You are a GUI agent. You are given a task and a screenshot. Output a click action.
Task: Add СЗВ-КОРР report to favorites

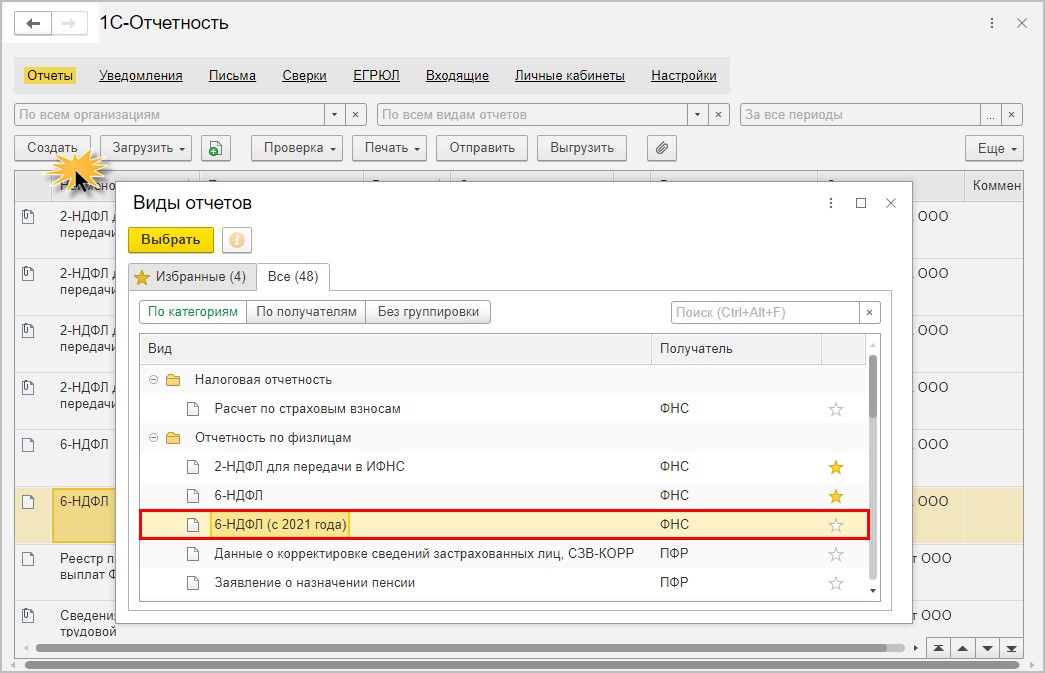(836, 554)
